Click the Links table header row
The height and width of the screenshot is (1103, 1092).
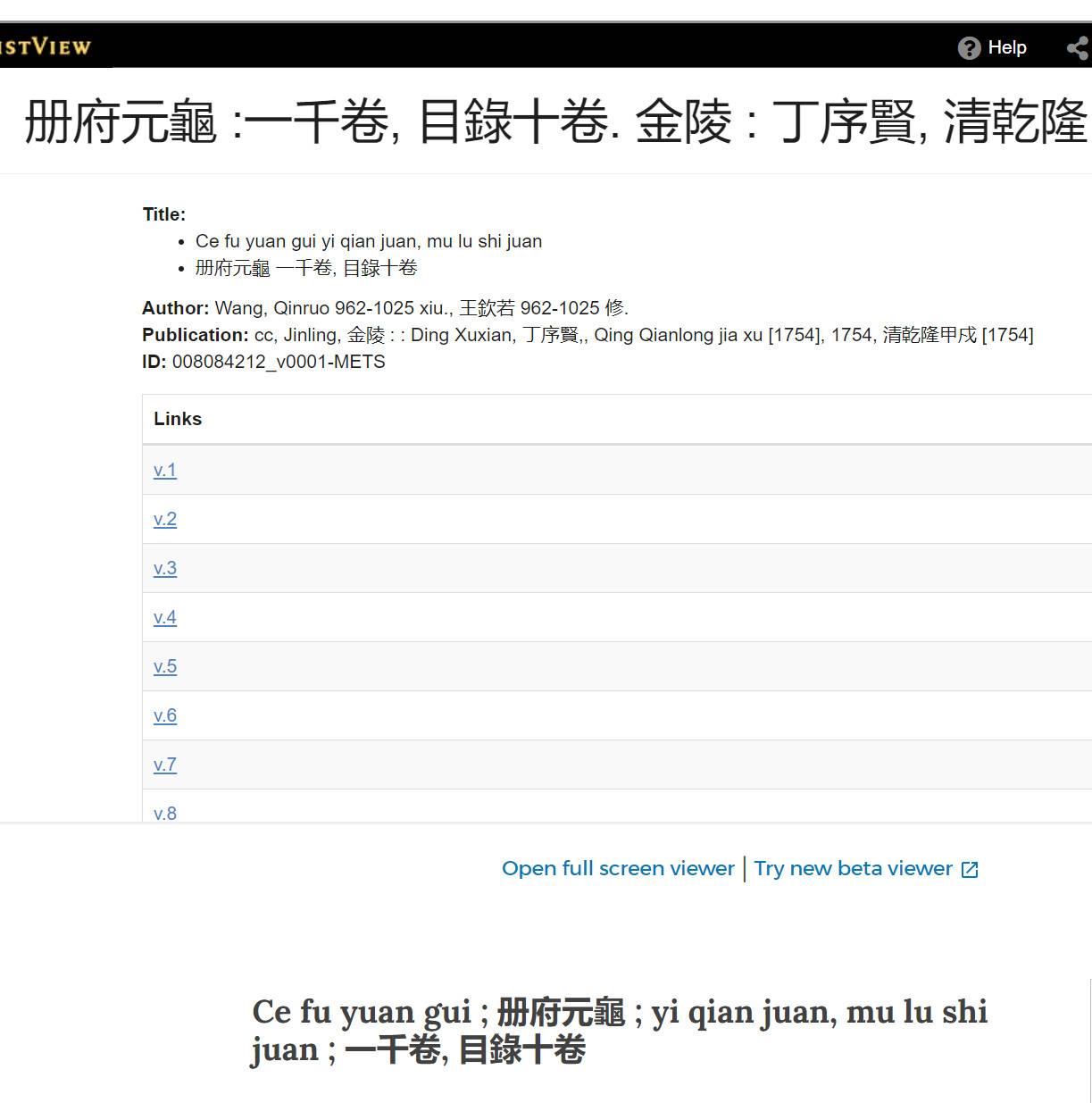point(177,419)
